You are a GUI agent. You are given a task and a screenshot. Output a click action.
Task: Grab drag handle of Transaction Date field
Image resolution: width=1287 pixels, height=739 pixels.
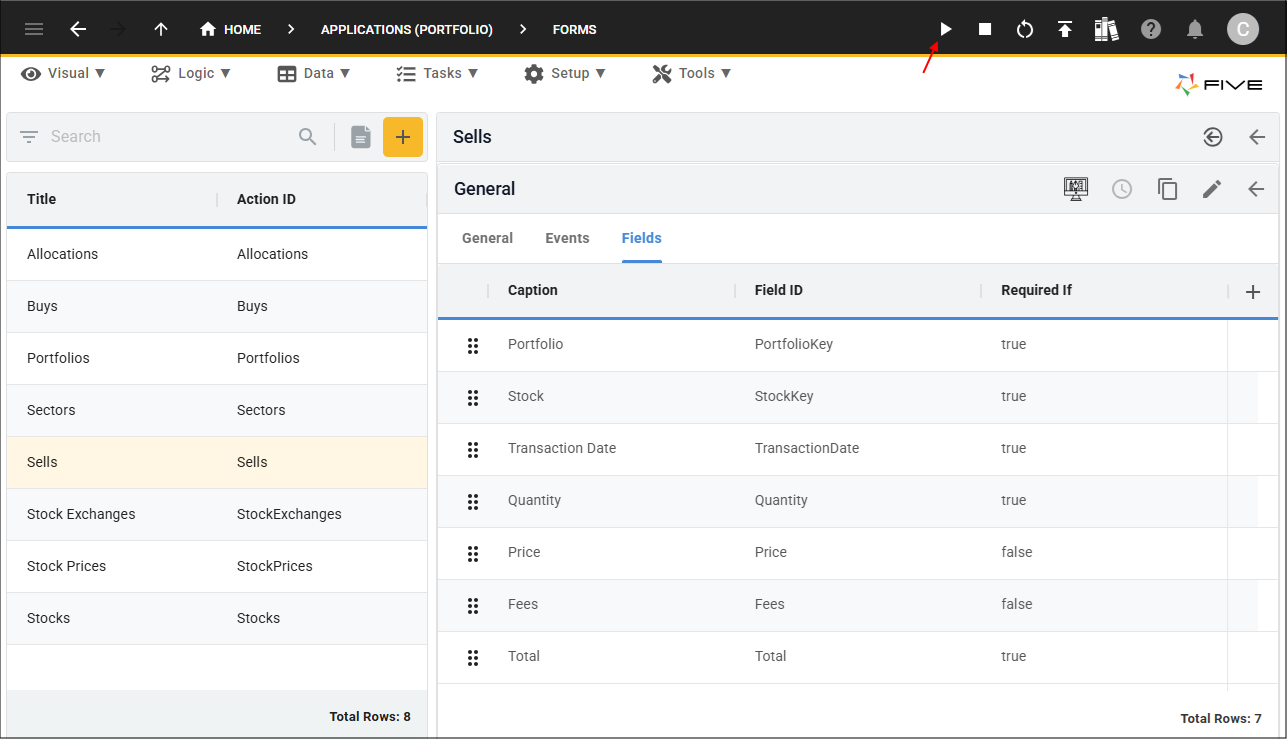473,449
